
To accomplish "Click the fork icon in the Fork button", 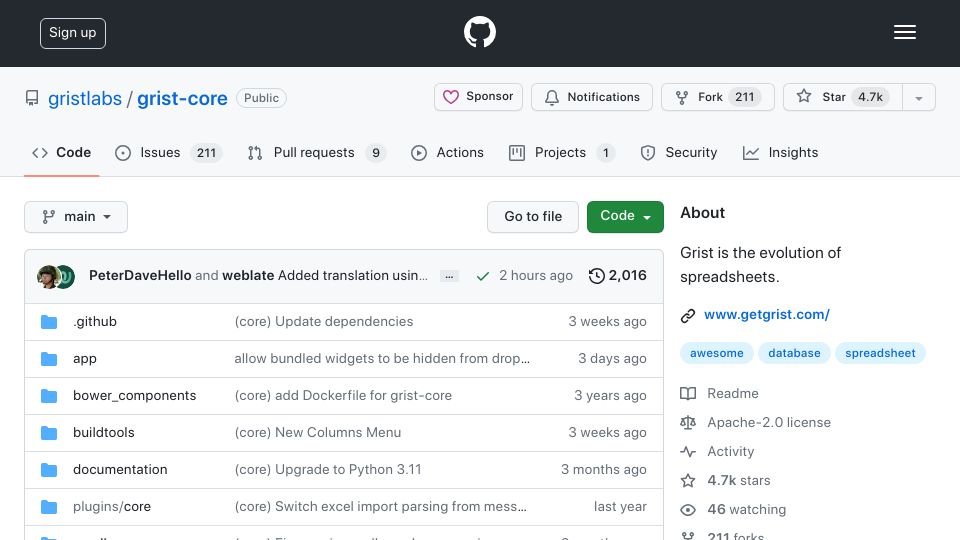I will (x=681, y=97).
